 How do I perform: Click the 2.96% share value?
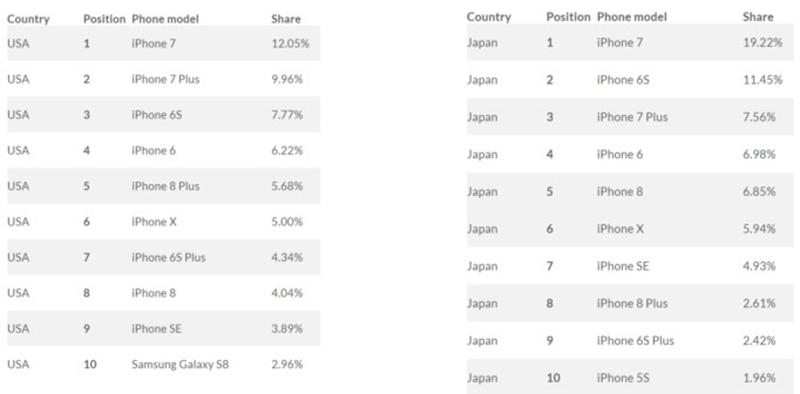click(287, 364)
